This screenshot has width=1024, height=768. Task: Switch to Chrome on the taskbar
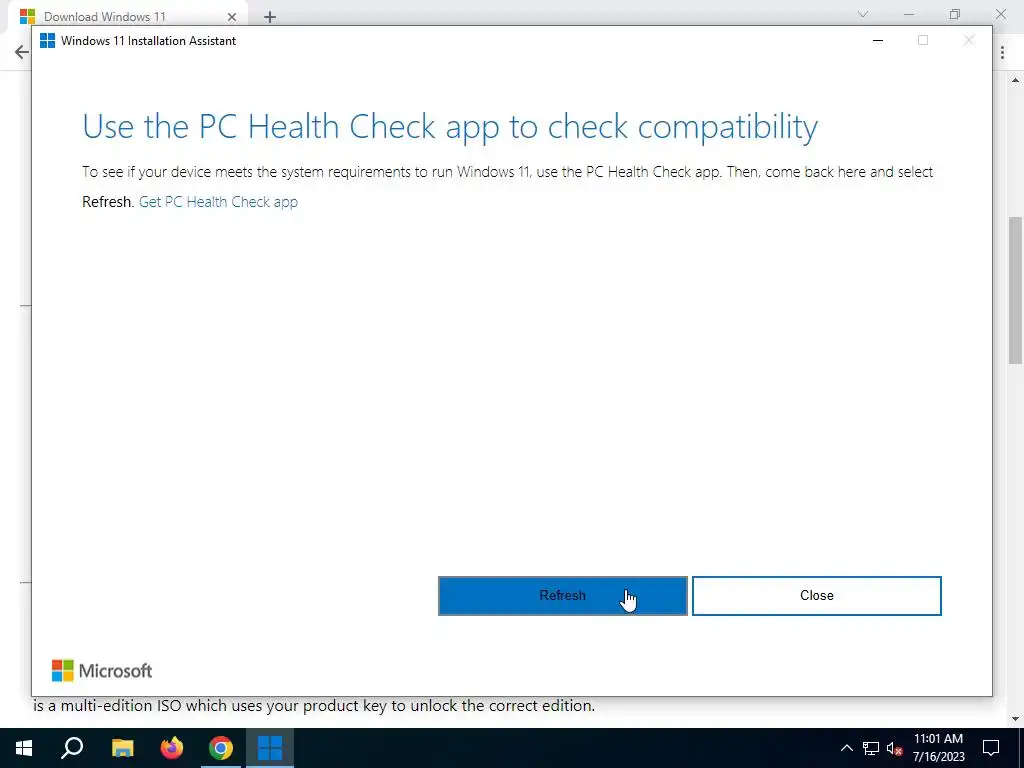(x=221, y=748)
